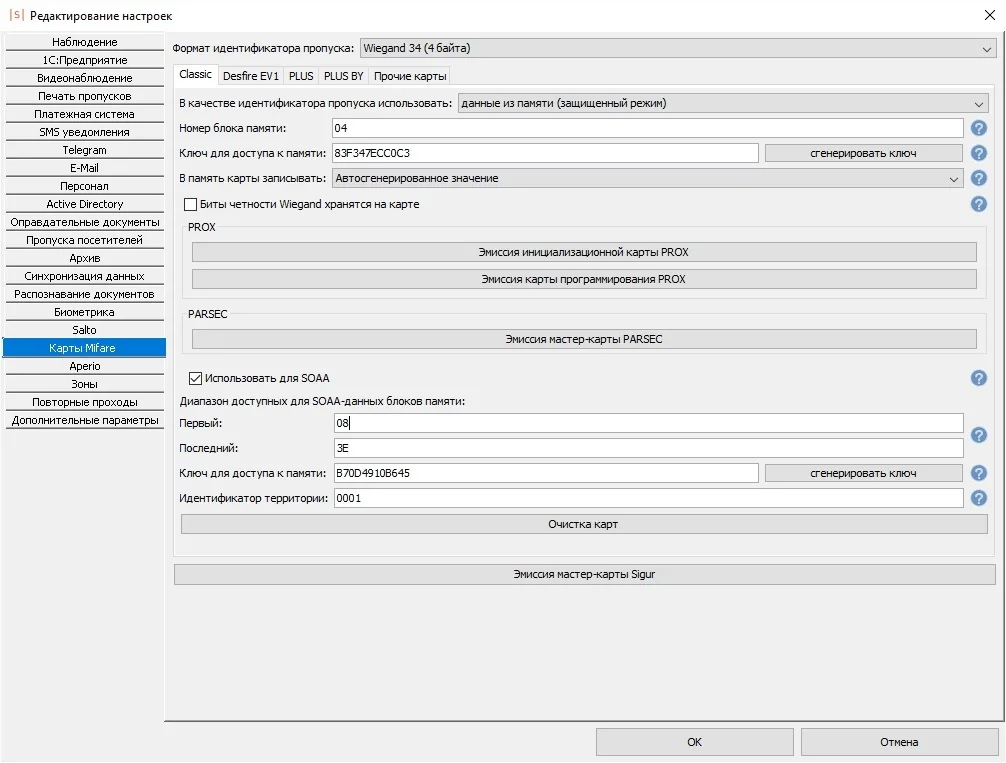Open the pass identifier source dropdown
The height and width of the screenshot is (763, 1006).
click(722, 103)
